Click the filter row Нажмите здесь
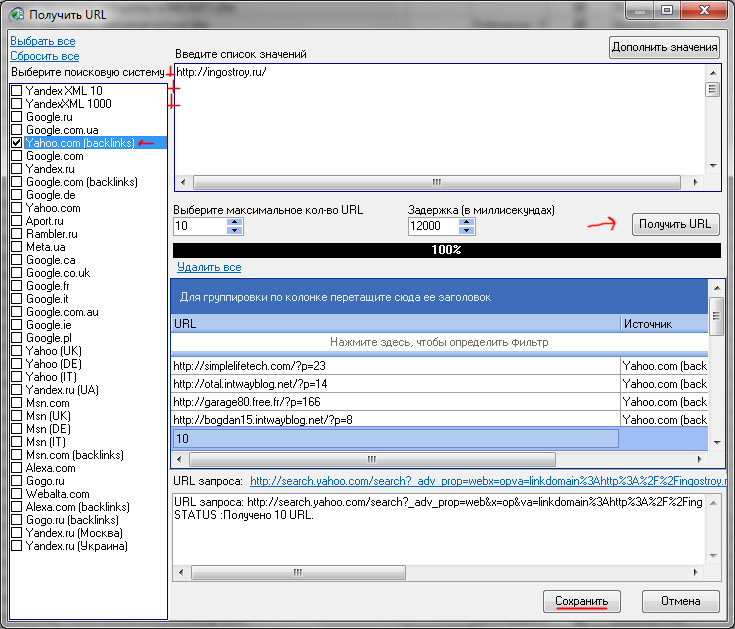Image resolution: width=735 pixels, height=629 pixels. [439, 342]
